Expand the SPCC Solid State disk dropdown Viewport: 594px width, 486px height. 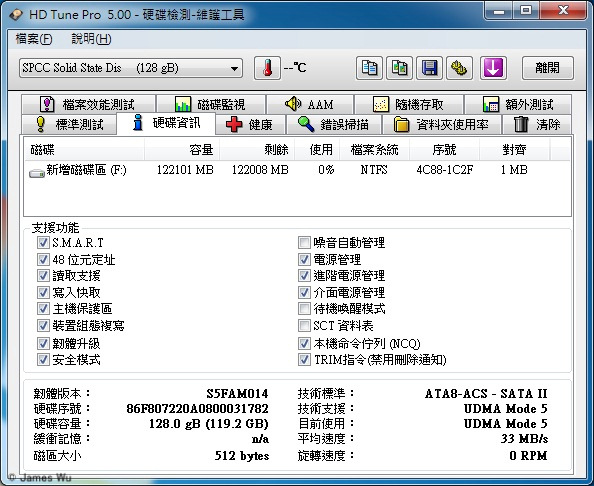[131, 68]
